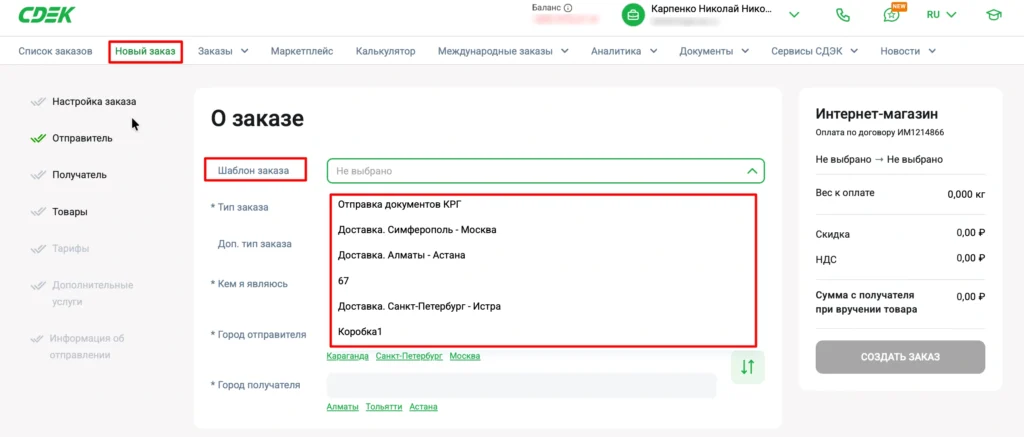Click the balance info icon
Screen dimensions: 1024x437
click(568, 8)
